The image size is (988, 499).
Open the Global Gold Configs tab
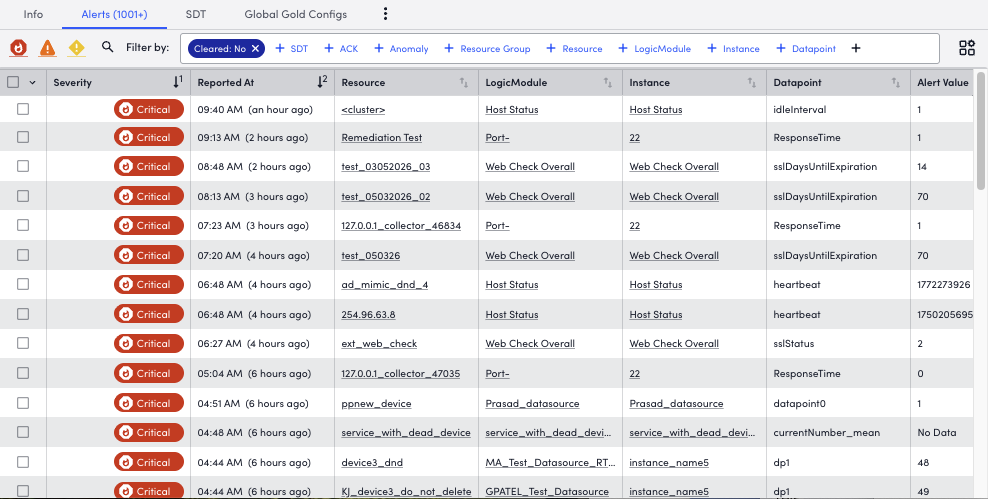click(x=295, y=14)
